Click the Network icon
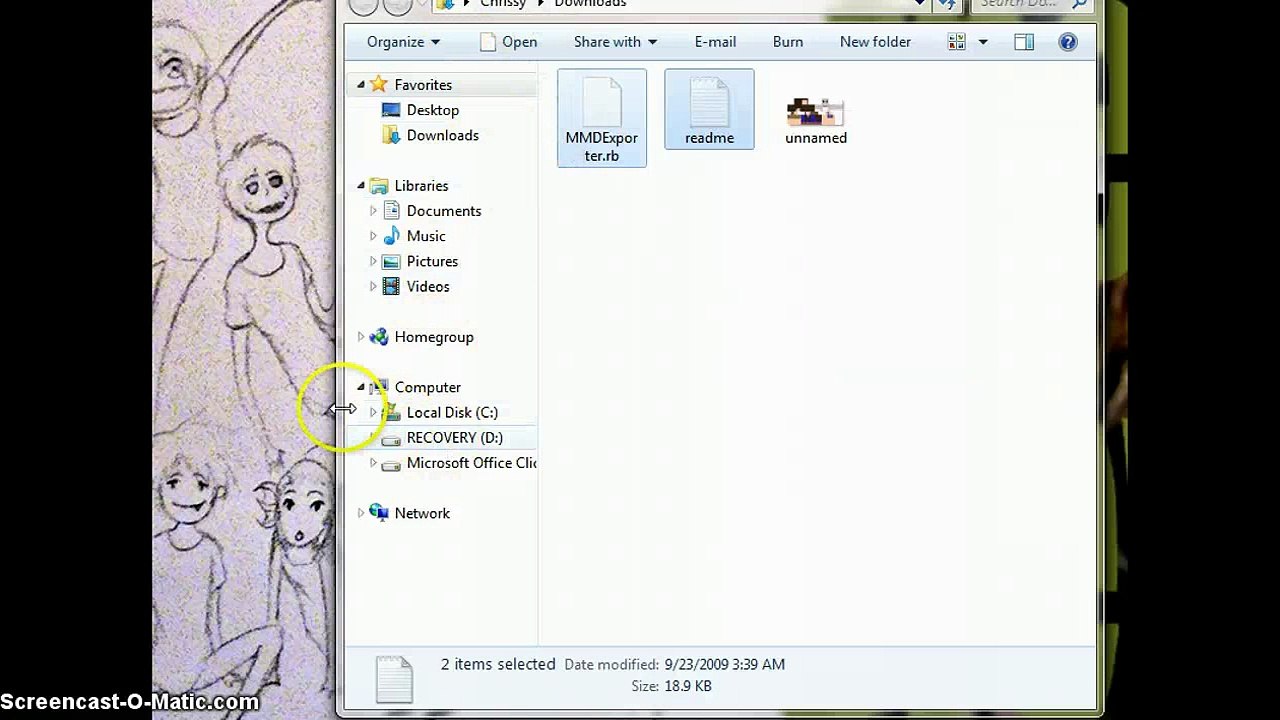The width and height of the screenshot is (1280, 720). [x=379, y=513]
